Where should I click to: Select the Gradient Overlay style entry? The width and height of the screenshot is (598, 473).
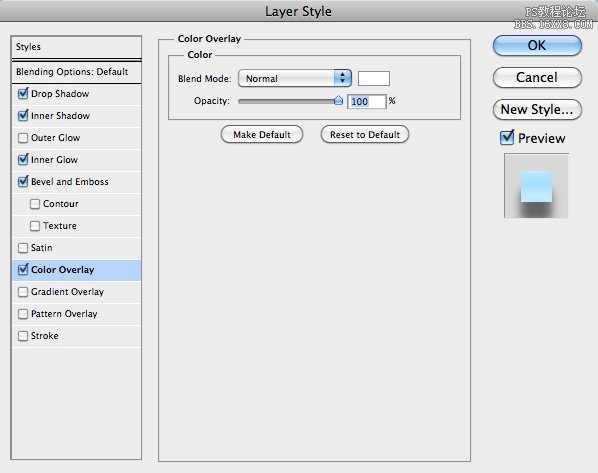coord(77,292)
